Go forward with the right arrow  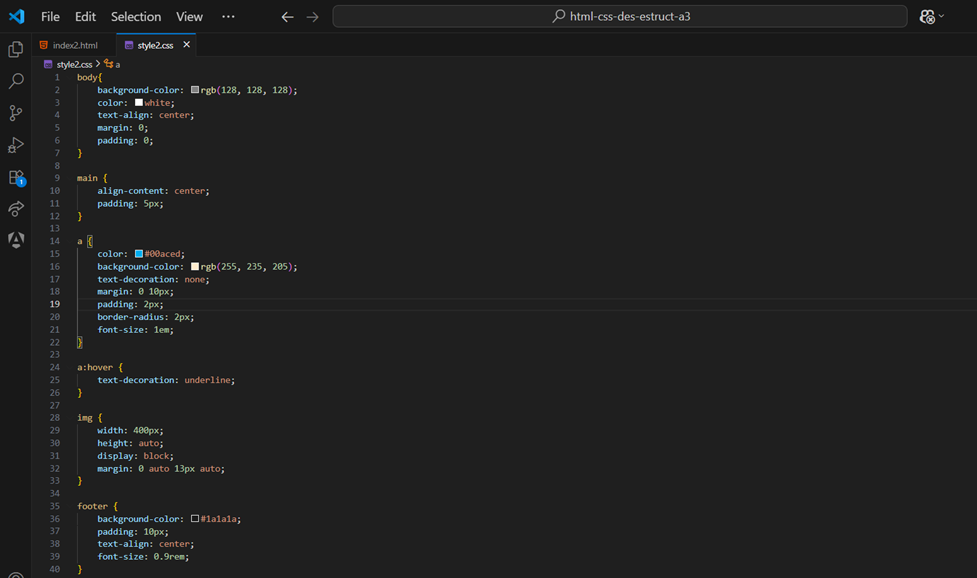click(313, 17)
